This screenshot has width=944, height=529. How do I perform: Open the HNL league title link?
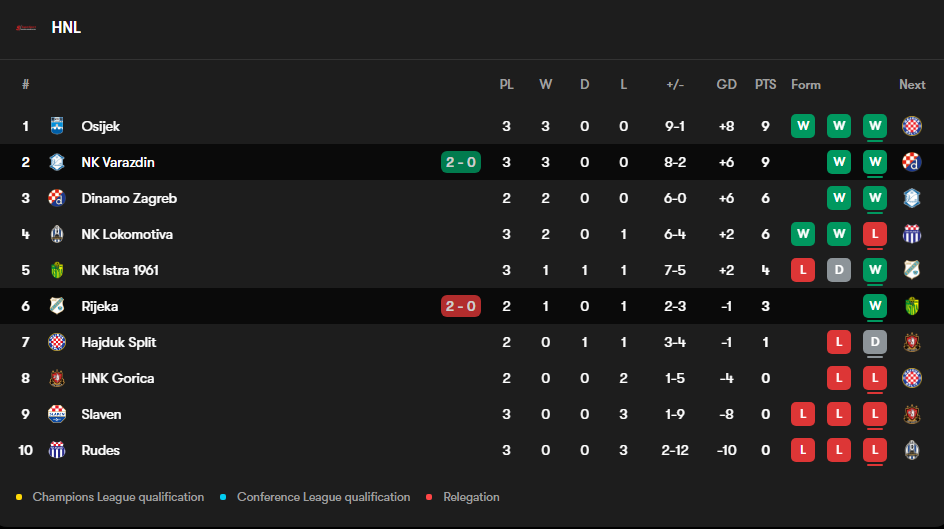click(66, 28)
